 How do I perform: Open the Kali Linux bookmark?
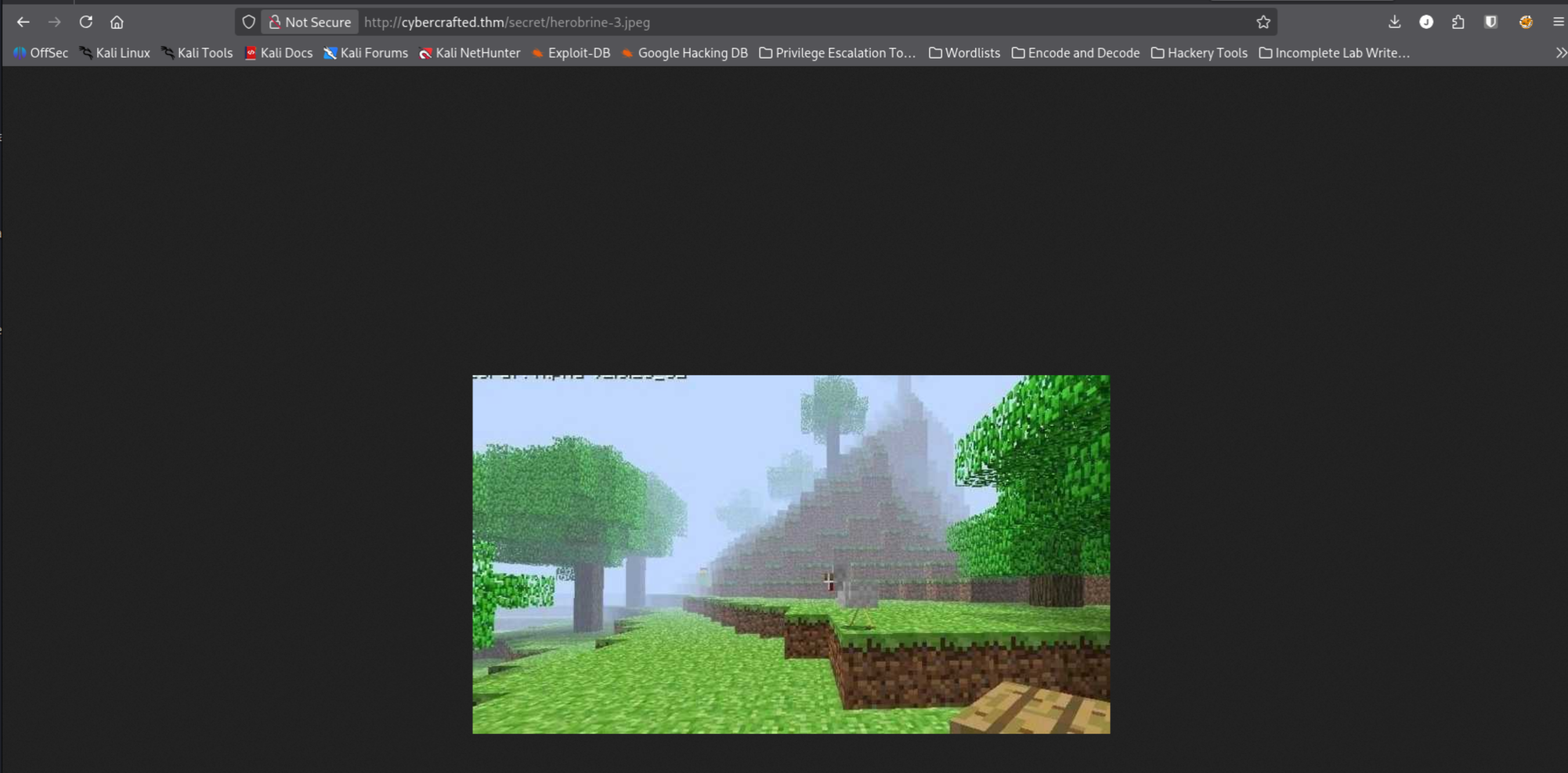[x=114, y=53]
